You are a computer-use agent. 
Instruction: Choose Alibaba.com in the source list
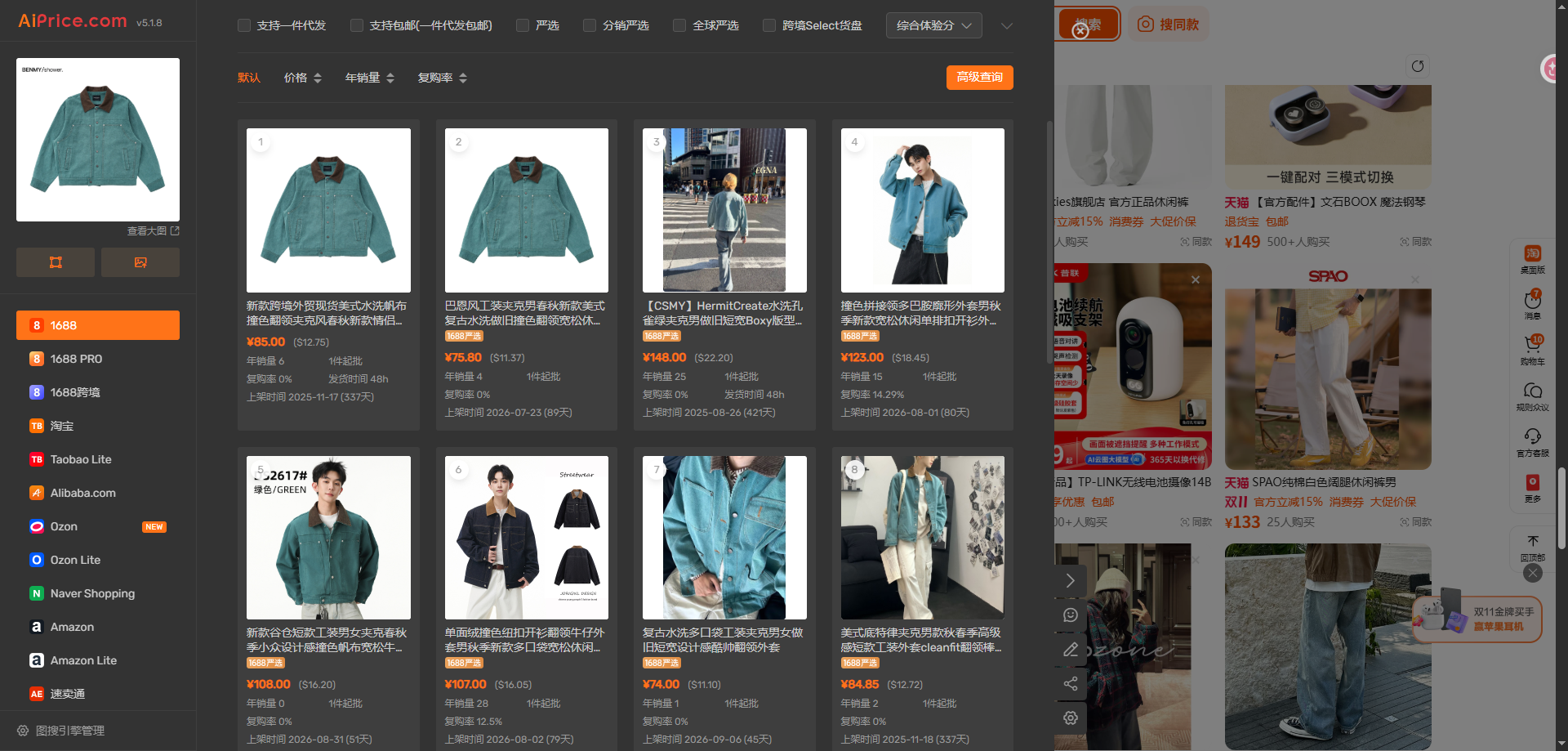click(98, 493)
